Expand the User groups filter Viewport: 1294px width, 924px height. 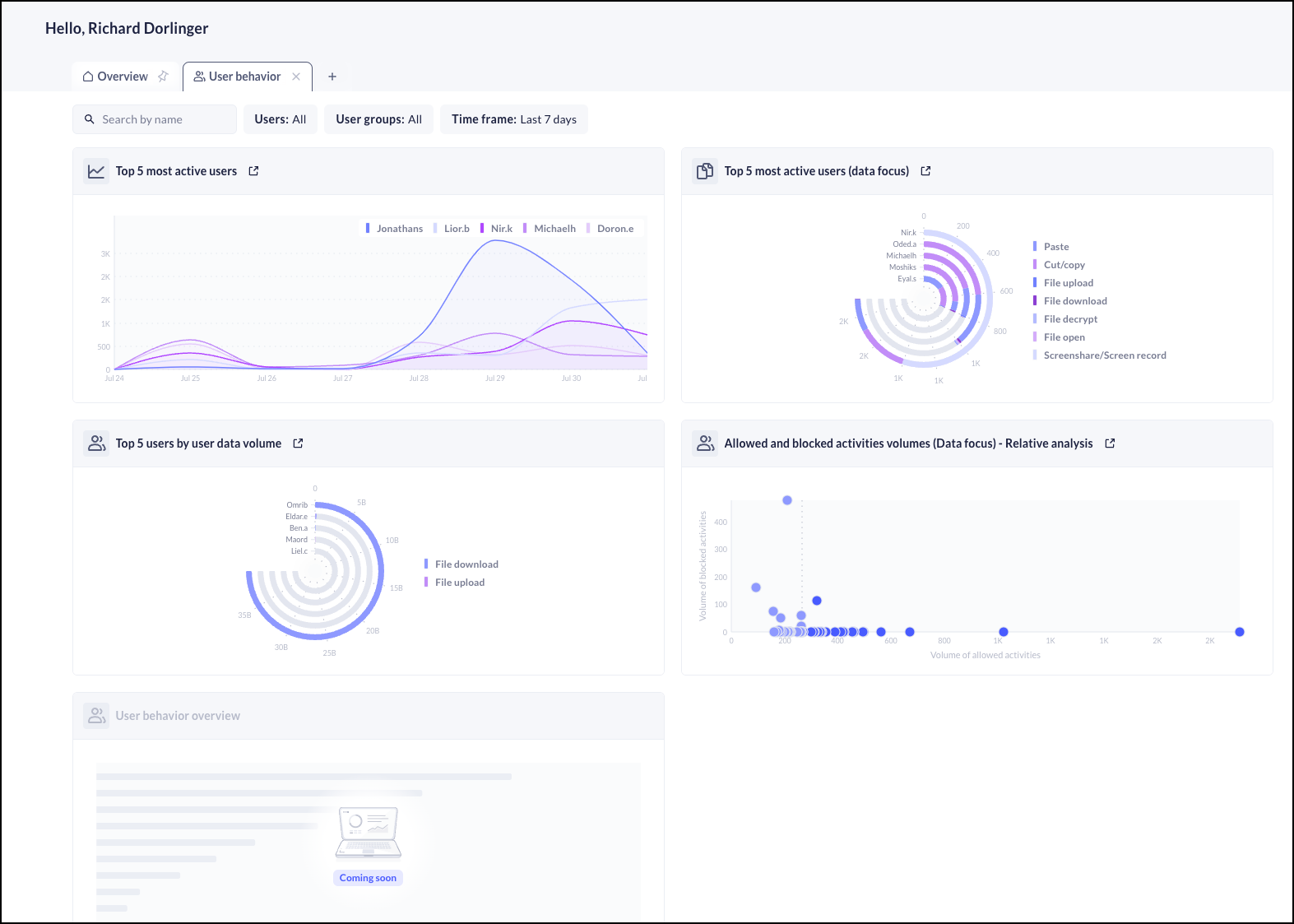tap(378, 119)
